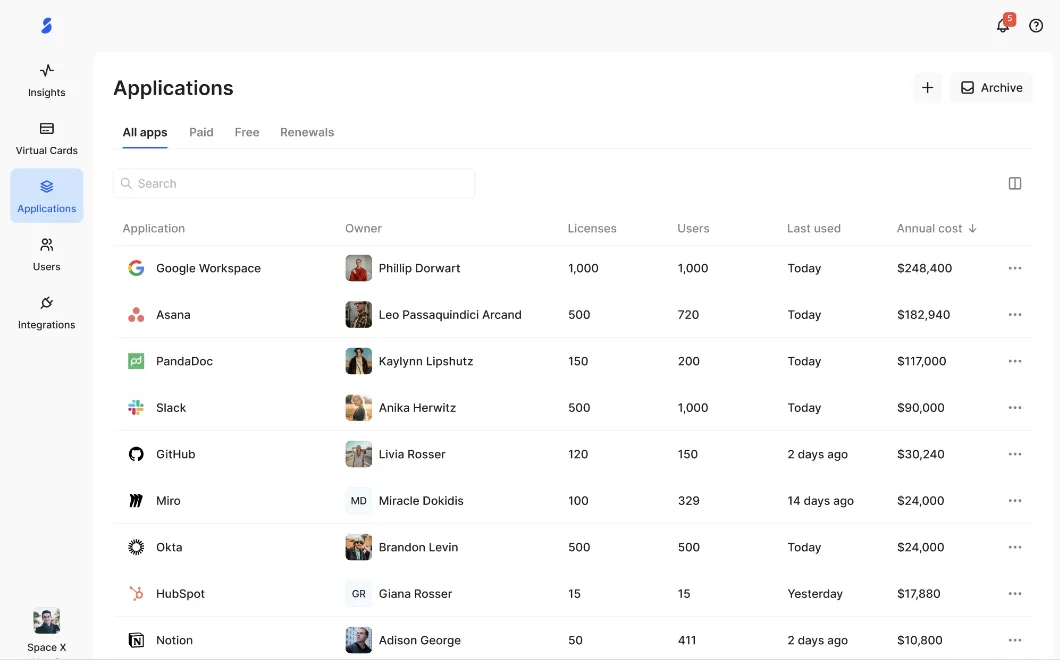
Task: Open the help question mark icon
Action: (x=1036, y=26)
